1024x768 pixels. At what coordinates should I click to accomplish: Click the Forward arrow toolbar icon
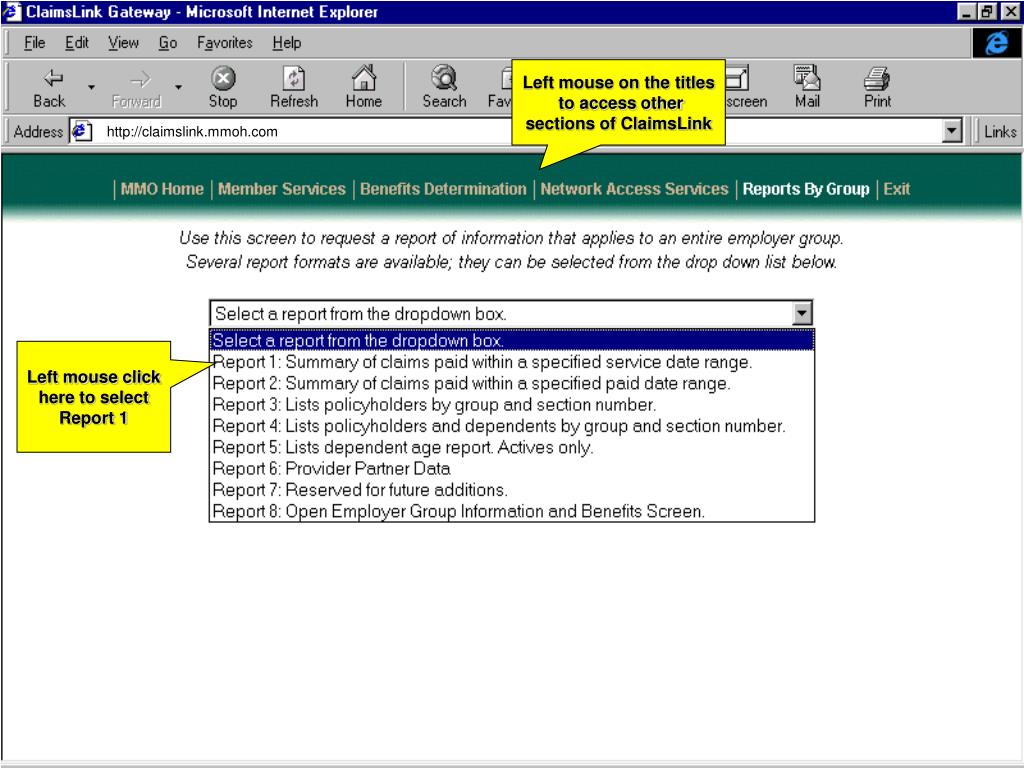(140, 80)
